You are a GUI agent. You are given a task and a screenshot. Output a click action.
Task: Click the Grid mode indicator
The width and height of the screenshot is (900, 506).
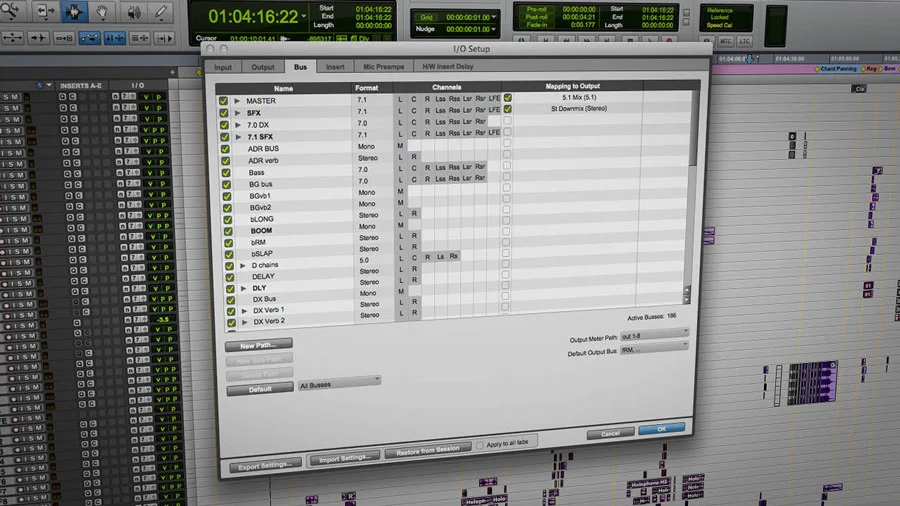click(x=426, y=17)
